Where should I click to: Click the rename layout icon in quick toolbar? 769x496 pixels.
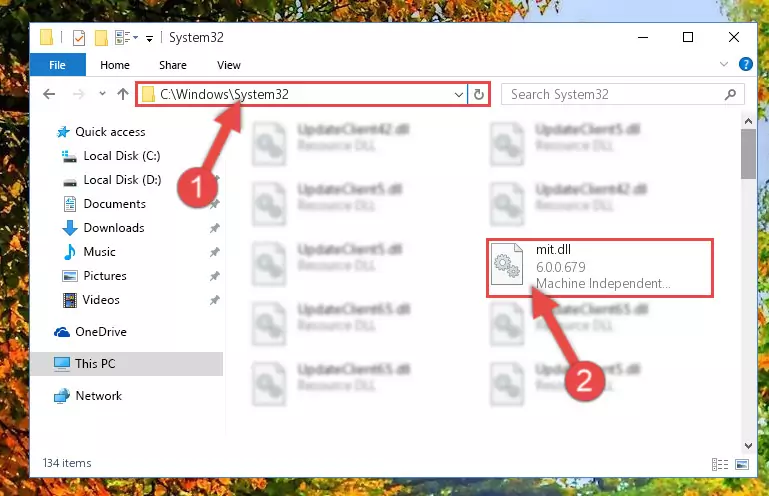click(x=123, y=37)
